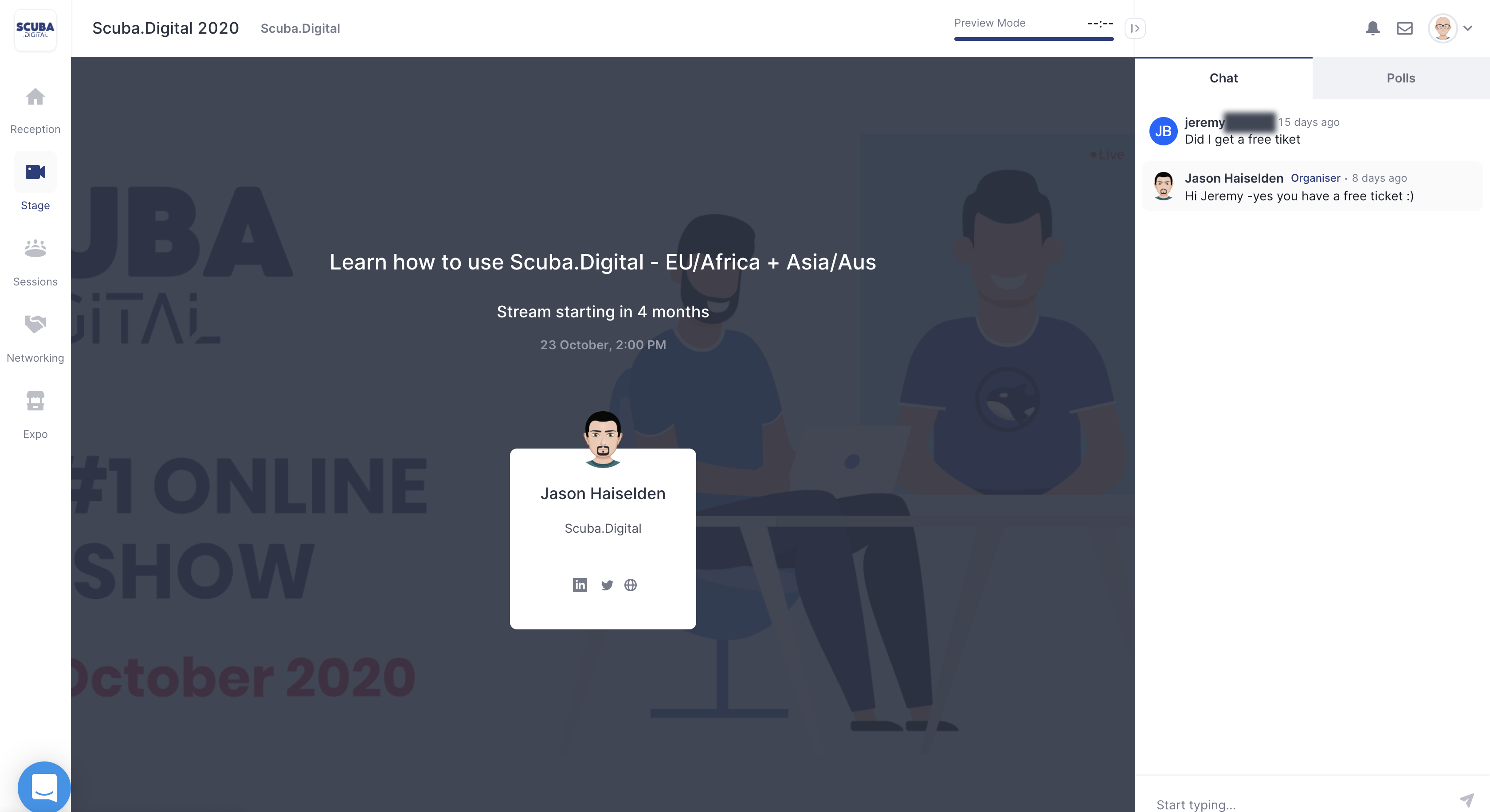The image size is (1490, 812).
Task: Open Expo booth icon
Action: (x=35, y=401)
